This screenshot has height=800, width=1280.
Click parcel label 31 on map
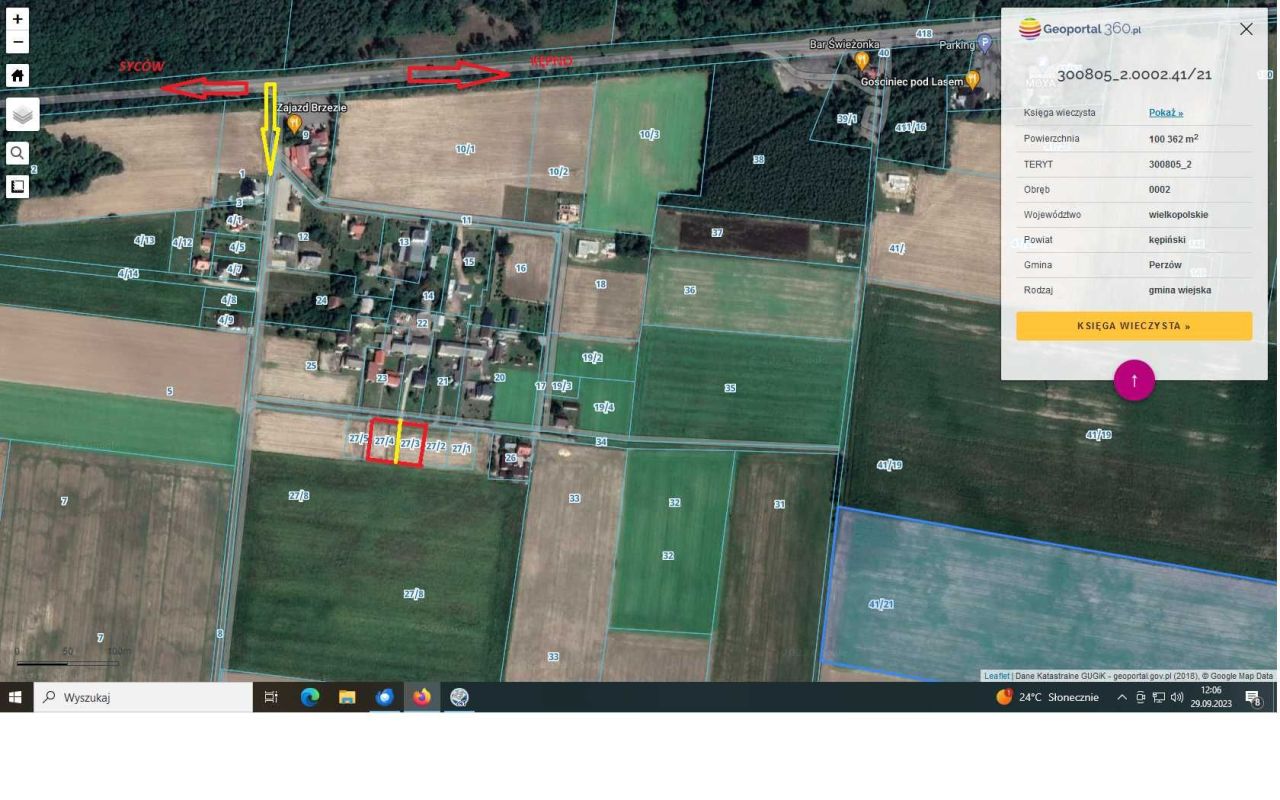779,504
